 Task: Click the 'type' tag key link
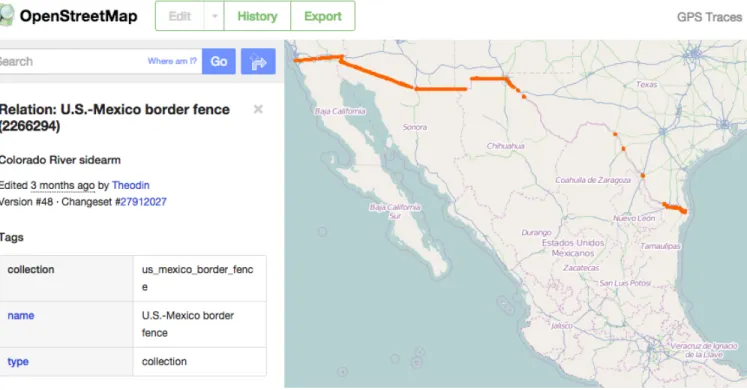pos(18,361)
